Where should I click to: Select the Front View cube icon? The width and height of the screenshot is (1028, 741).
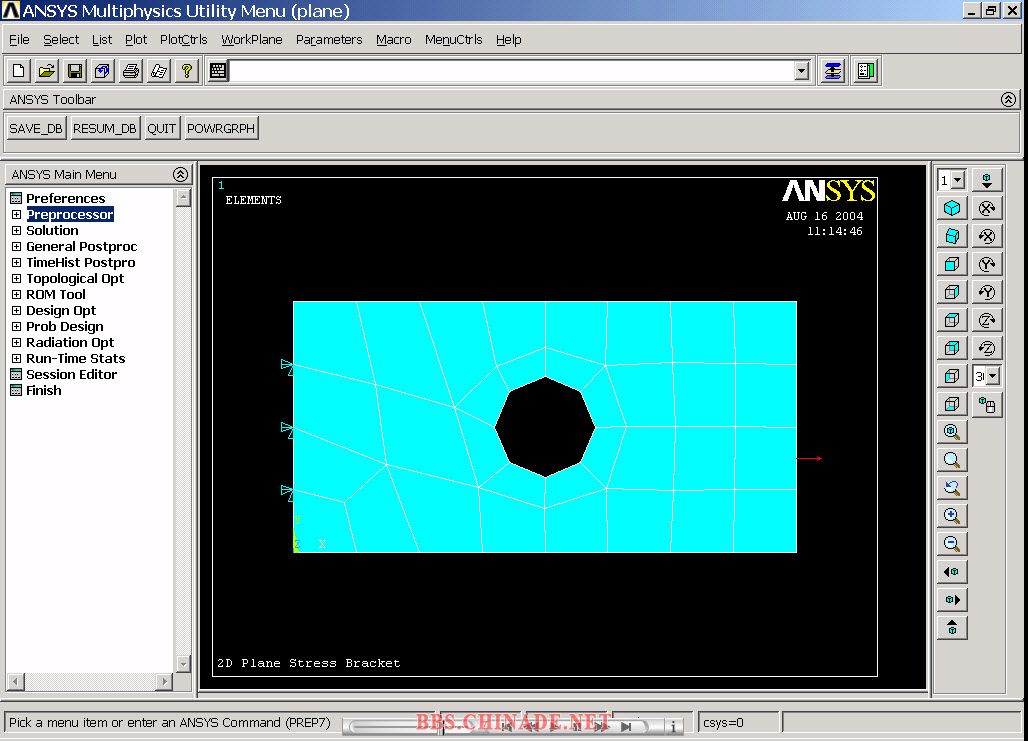tap(952, 264)
